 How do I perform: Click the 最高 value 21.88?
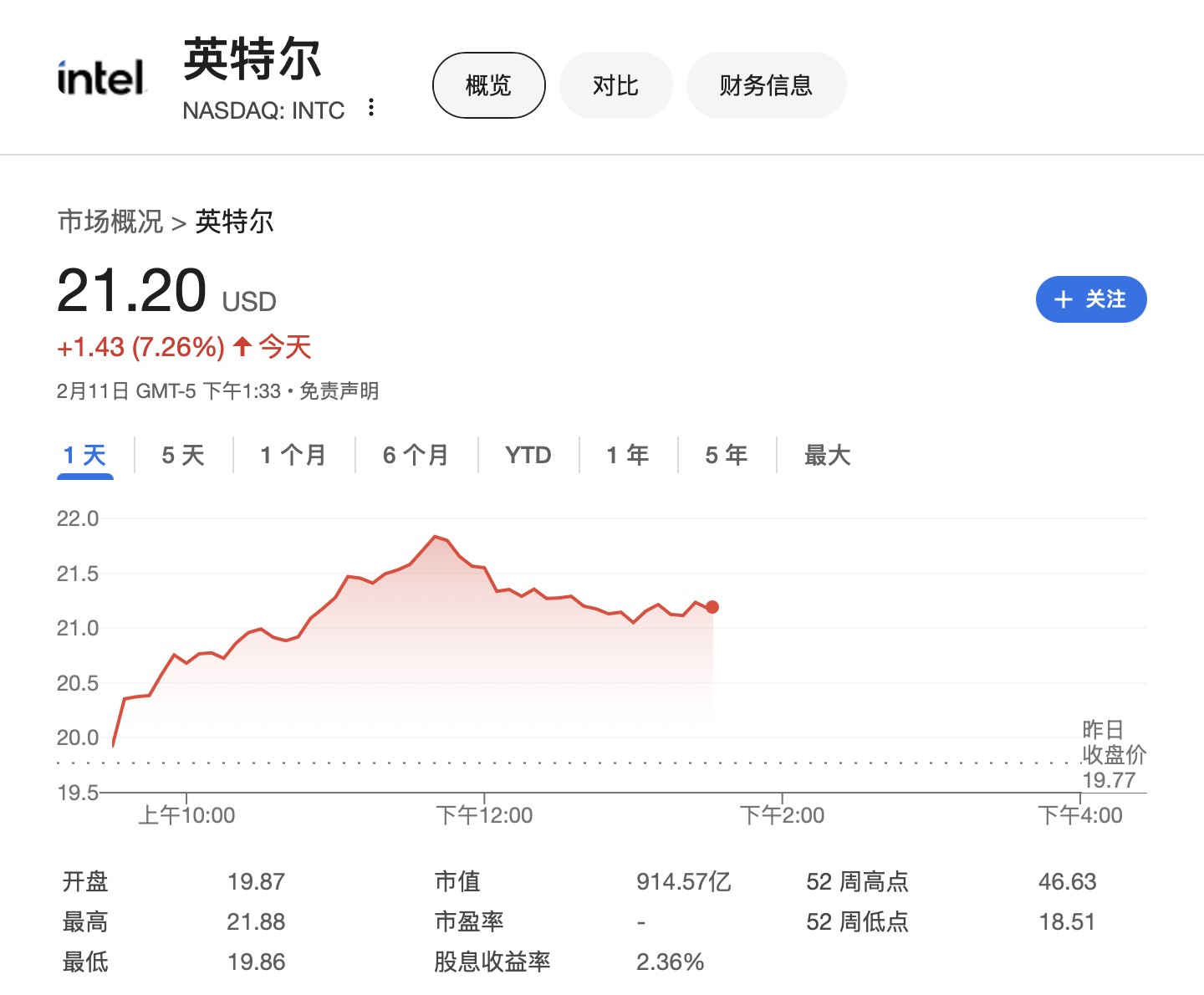coord(256,921)
